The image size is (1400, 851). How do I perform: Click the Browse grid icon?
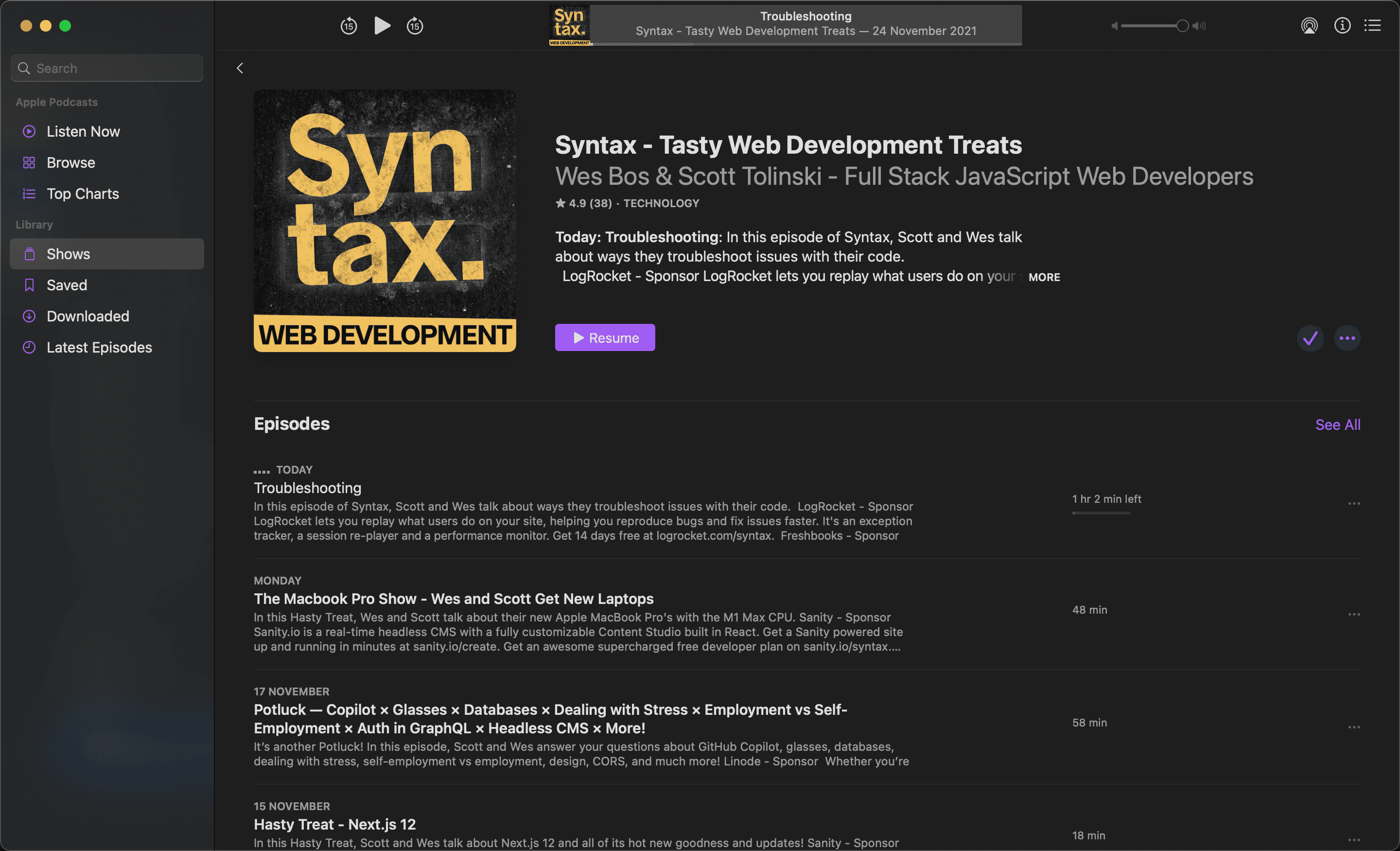[x=29, y=162]
